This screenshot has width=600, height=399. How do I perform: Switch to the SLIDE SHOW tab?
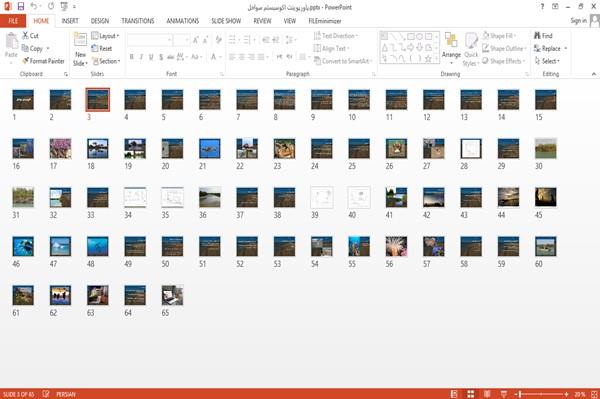pyautogui.click(x=226, y=21)
